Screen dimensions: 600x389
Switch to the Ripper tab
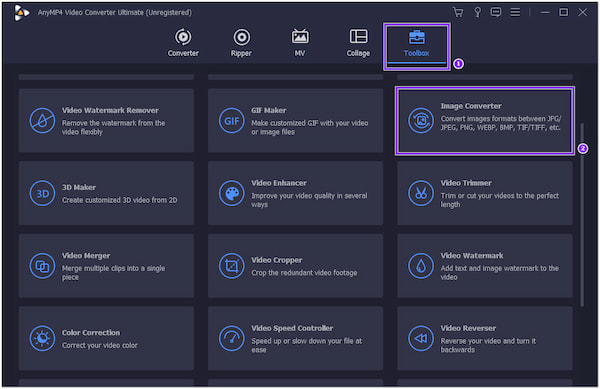241,43
